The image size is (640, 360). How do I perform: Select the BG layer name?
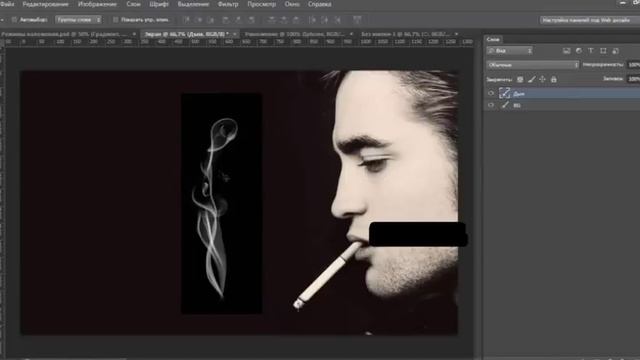tap(517, 105)
